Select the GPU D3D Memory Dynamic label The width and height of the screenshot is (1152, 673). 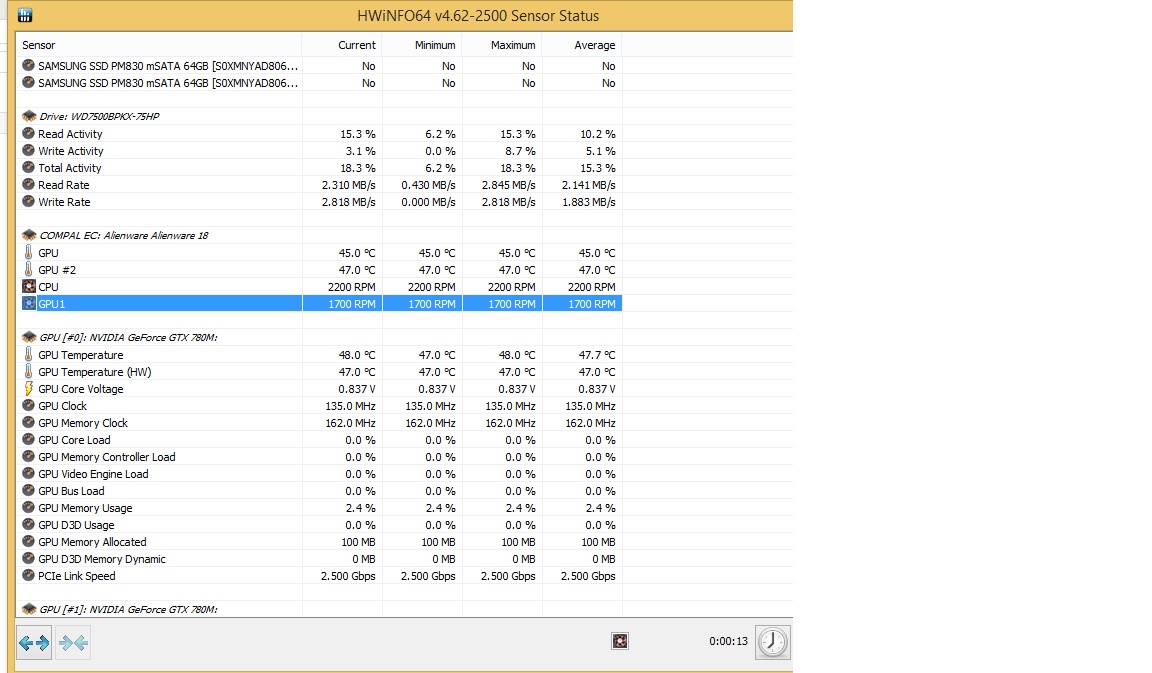(x=102, y=558)
